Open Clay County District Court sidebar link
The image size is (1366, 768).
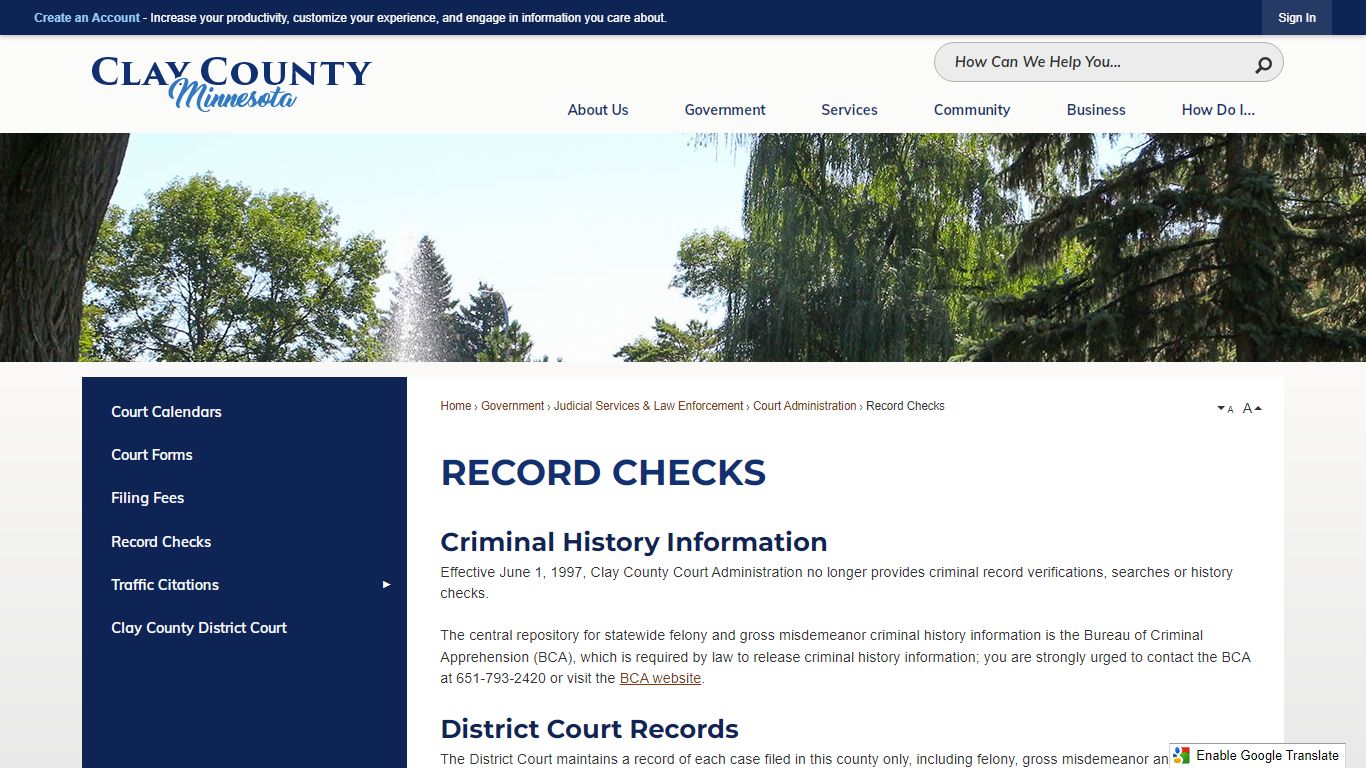pos(198,628)
